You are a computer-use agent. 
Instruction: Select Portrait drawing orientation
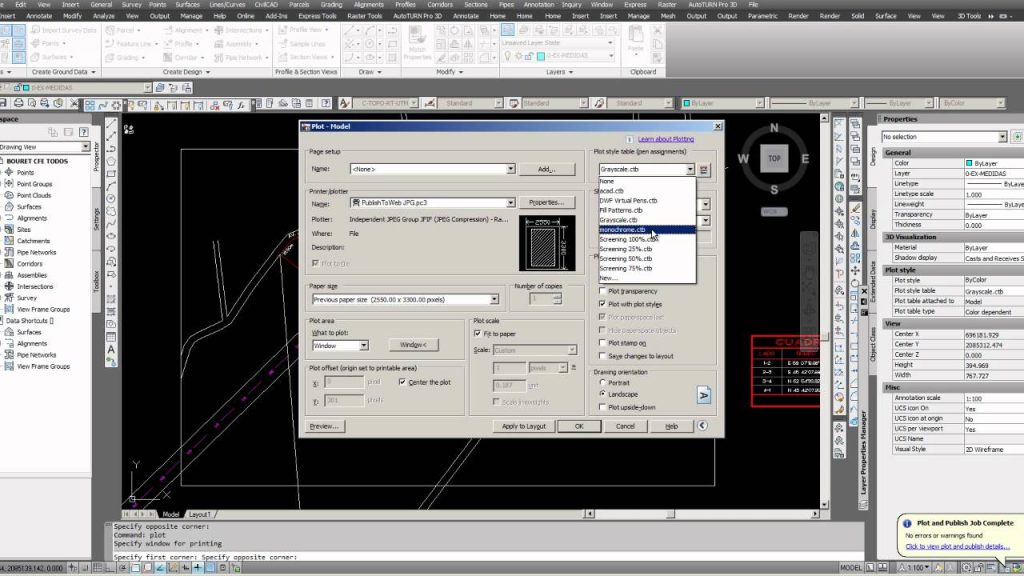pyautogui.click(x=602, y=383)
